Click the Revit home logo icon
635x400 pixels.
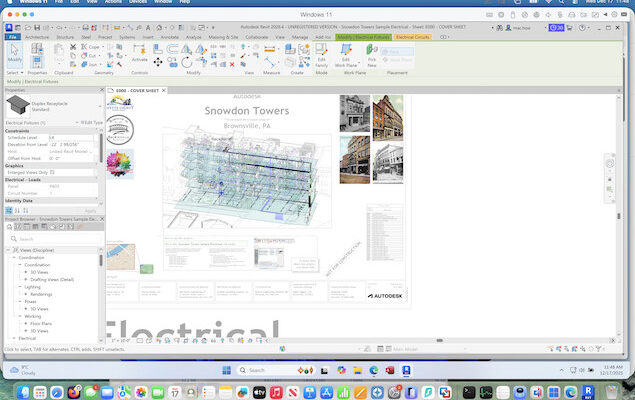[9, 28]
